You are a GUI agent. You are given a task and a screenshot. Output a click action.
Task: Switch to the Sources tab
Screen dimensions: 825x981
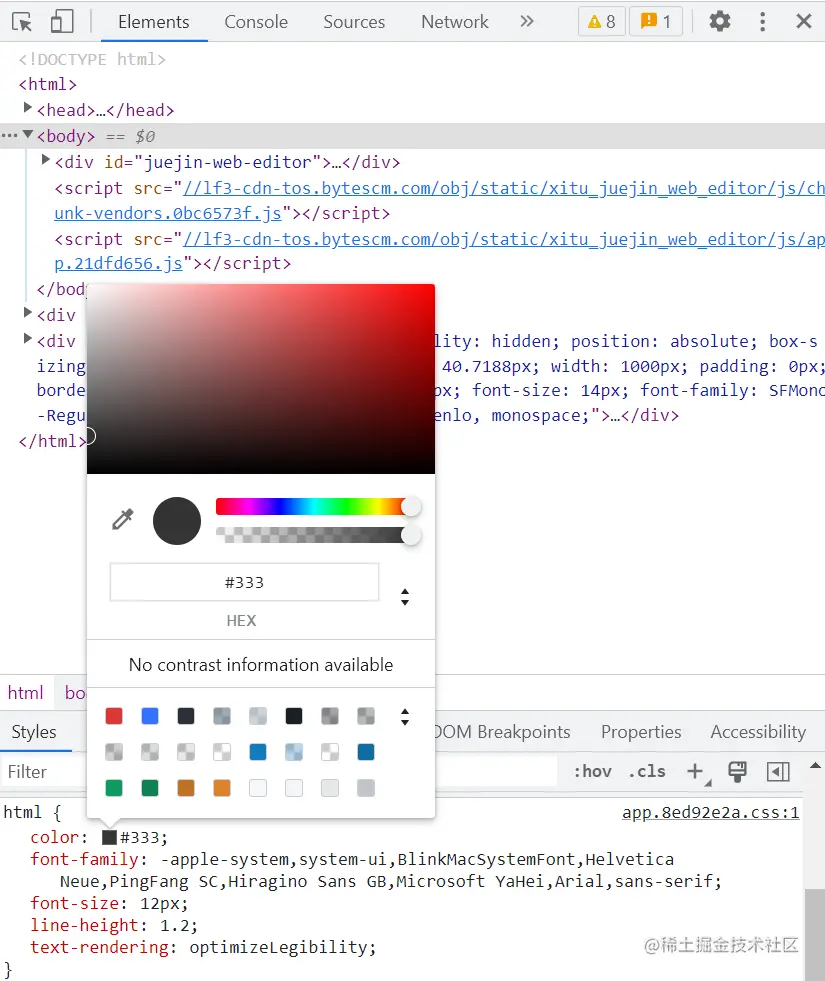click(354, 22)
